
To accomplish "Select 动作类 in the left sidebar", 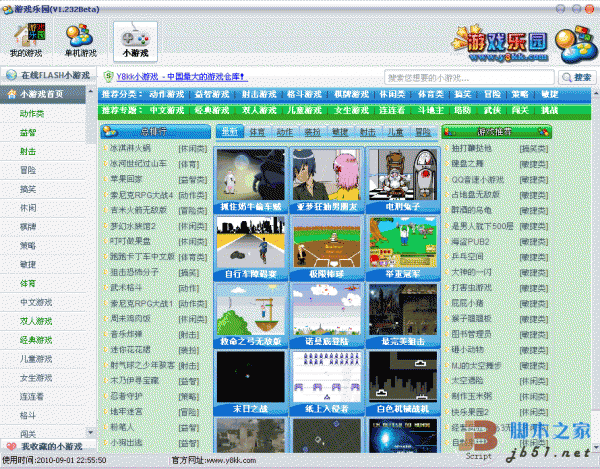I will [32, 114].
